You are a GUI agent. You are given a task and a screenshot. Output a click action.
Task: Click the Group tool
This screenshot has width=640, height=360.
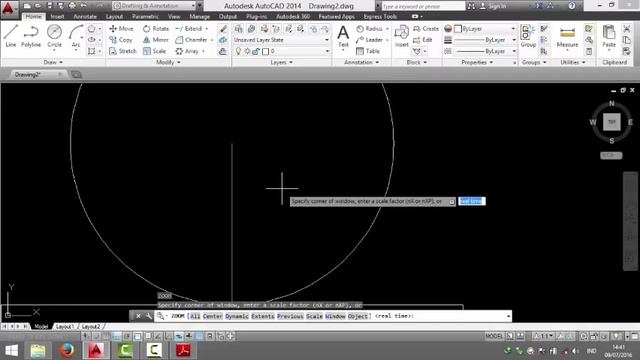[528, 36]
